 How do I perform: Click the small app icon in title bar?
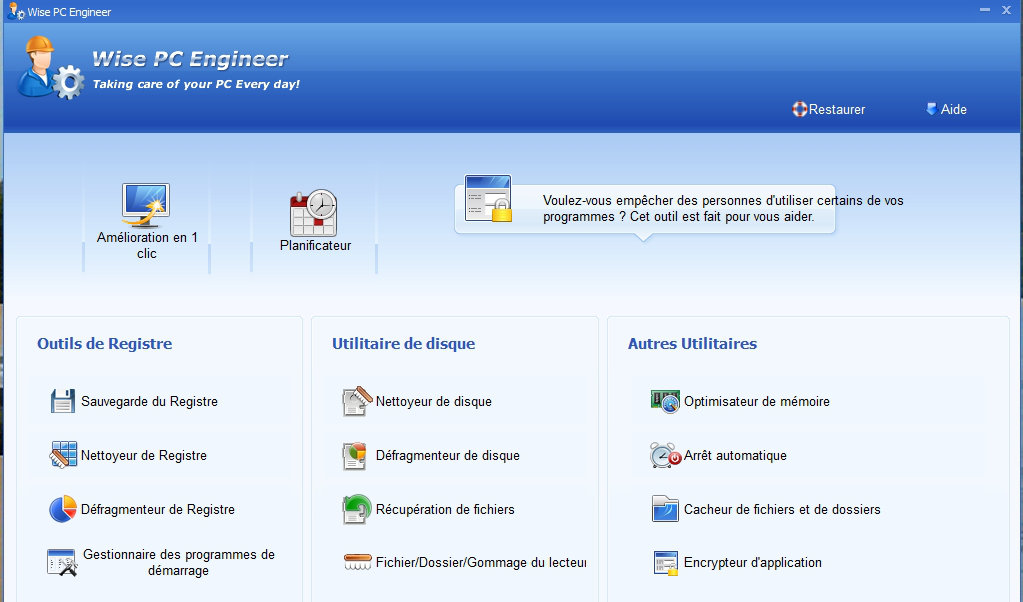(16, 11)
